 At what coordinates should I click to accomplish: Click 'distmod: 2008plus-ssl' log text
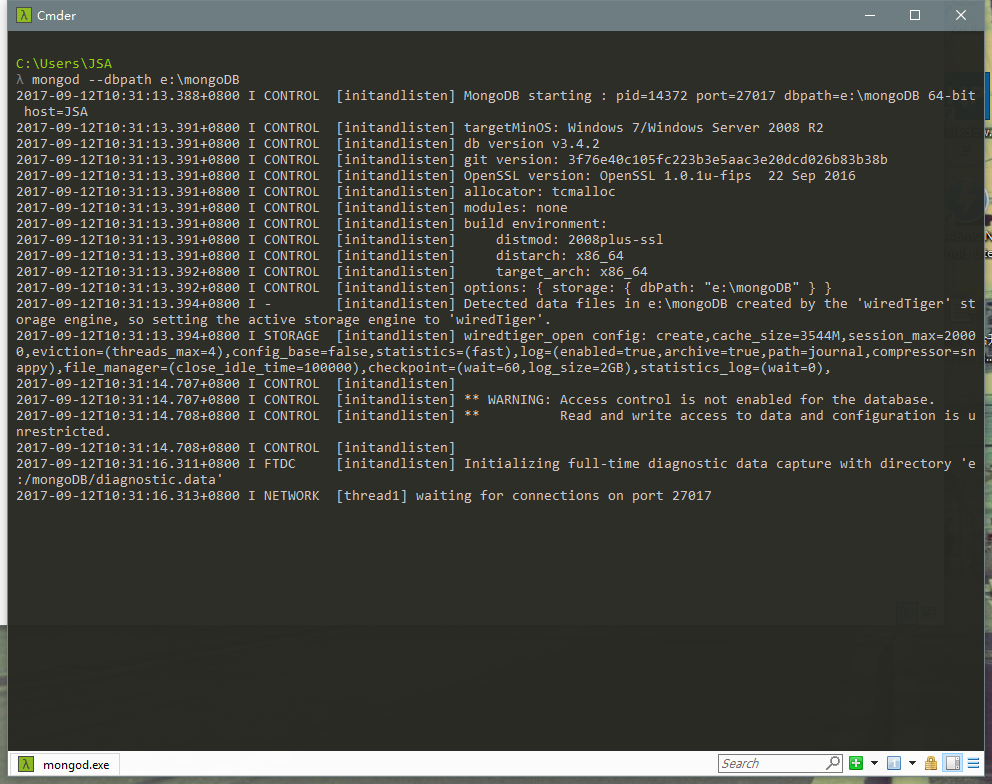[x=579, y=240]
